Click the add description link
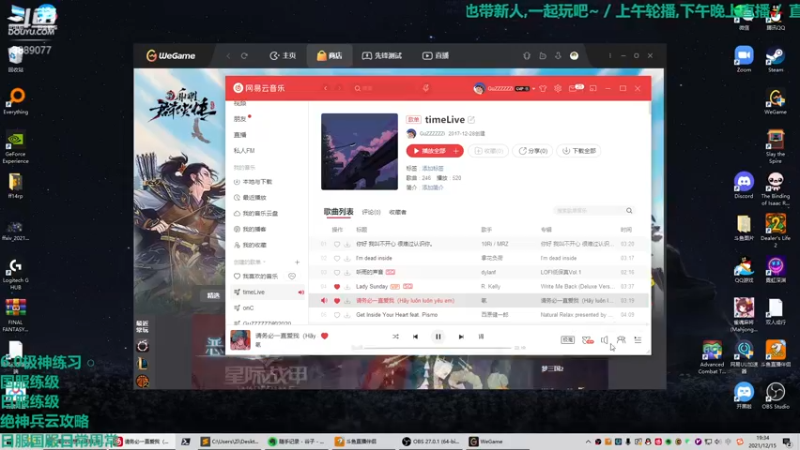This screenshot has height=450, width=800. click(x=433, y=188)
